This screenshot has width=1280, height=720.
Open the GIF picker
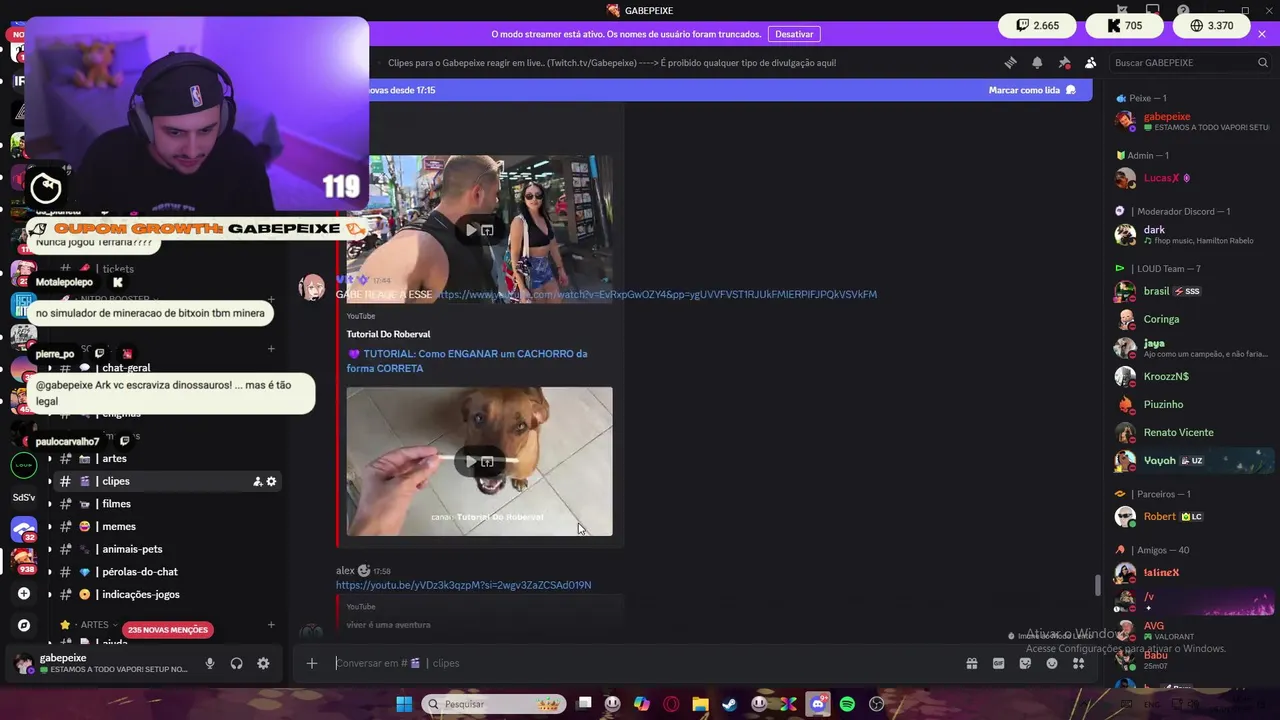pyautogui.click(x=998, y=663)
